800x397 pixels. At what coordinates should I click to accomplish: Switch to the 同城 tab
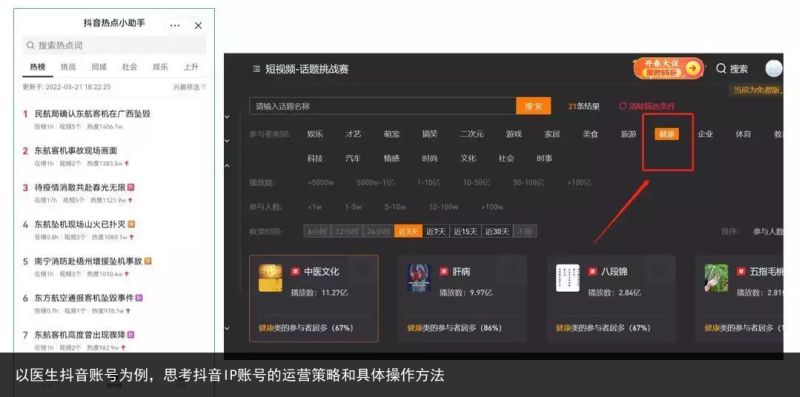click(99, 67)
